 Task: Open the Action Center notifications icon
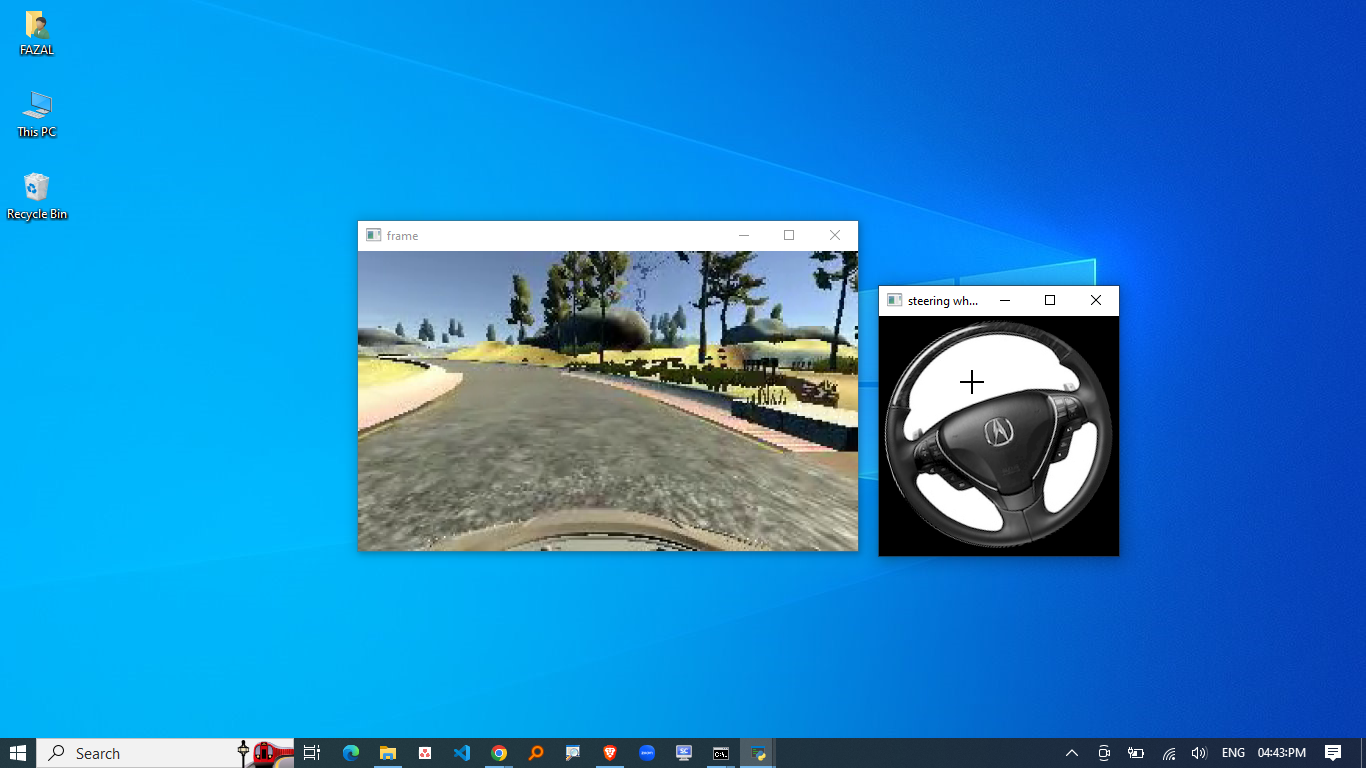tap(1333, 753)
